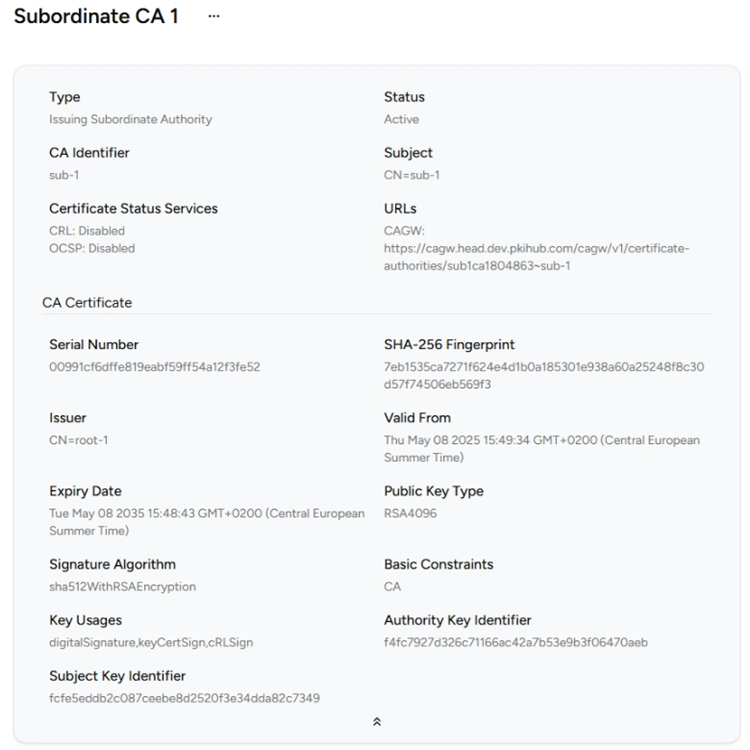Click the sub-1 CA Identifier value
The image size is (750, 750).
[63, 175]
